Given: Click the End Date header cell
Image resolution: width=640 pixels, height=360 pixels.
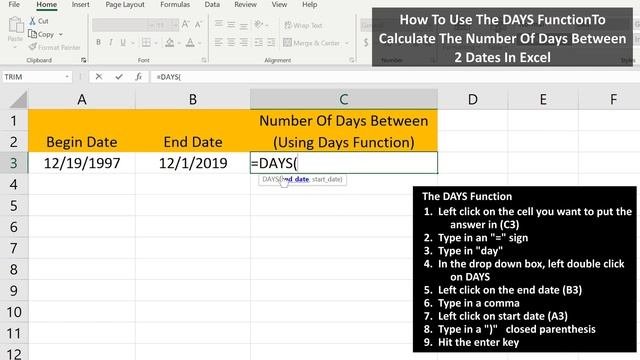Looking at the screenshot, I should pyautogui.click(x=193, y=142).
